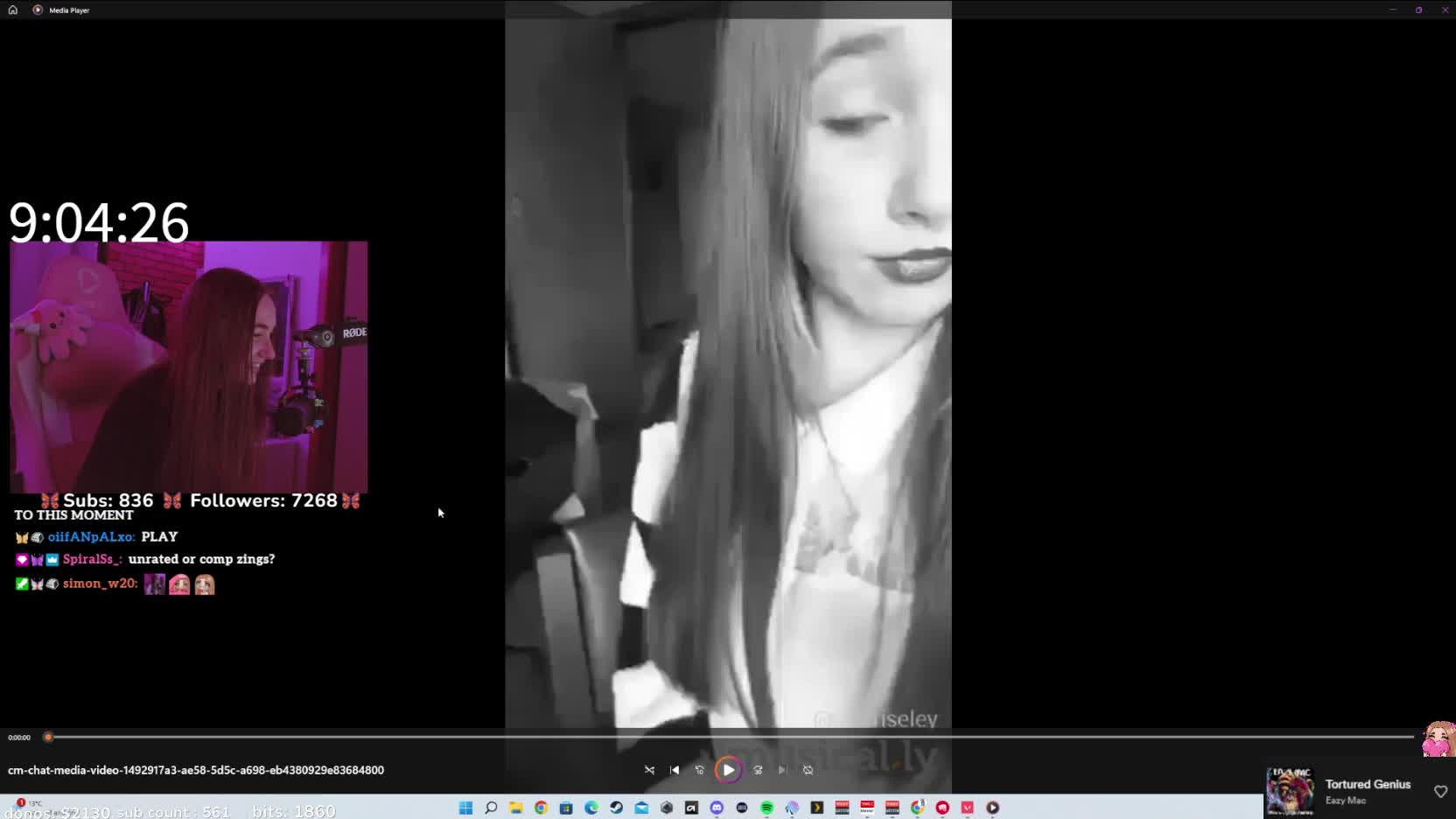The width and height of the screenshot is (1456, 819).
Task: Click the seek bar position thumb
Action: (x=48, y=737)
